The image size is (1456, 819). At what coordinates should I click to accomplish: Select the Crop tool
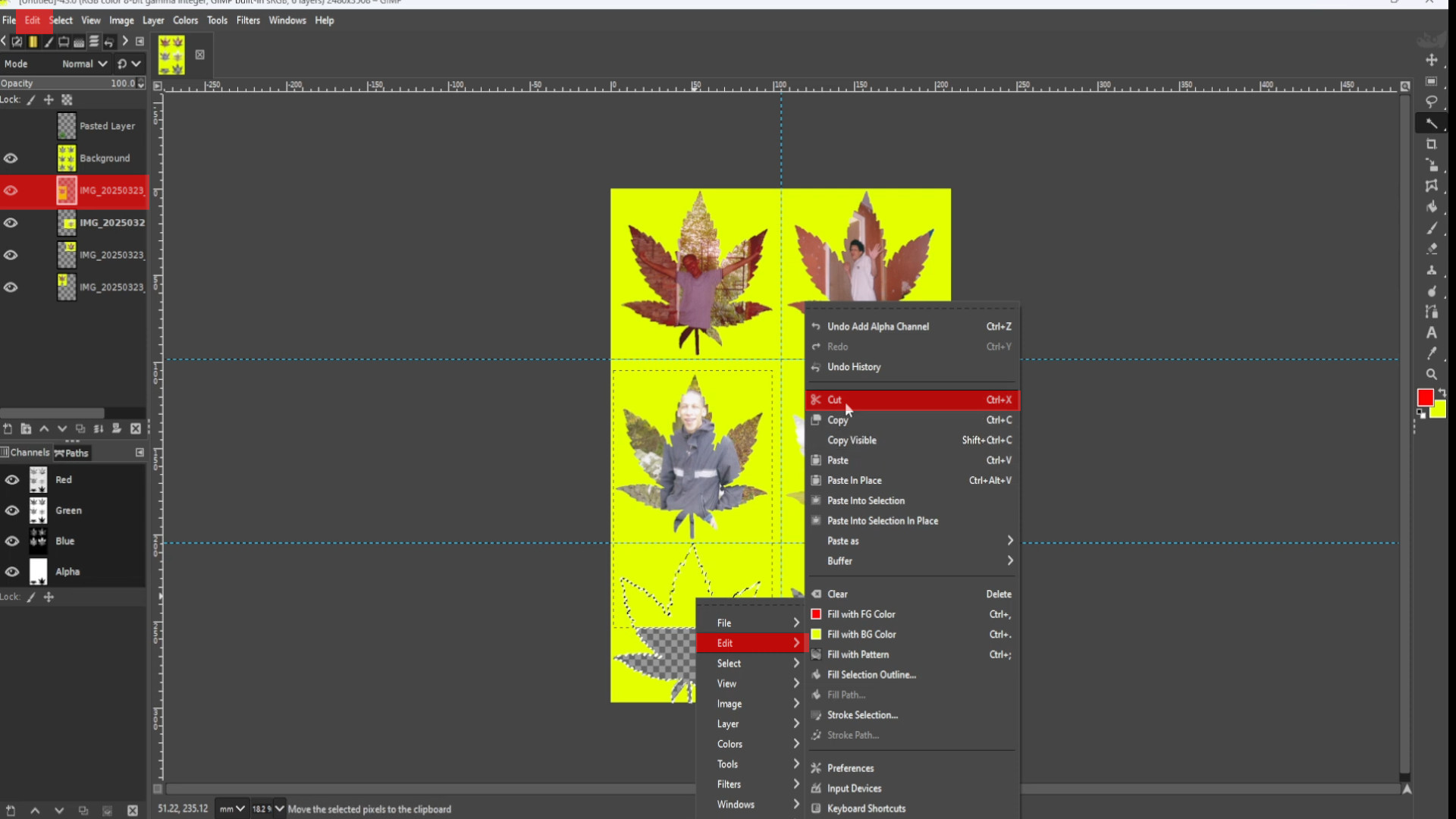coord(1431,144)
